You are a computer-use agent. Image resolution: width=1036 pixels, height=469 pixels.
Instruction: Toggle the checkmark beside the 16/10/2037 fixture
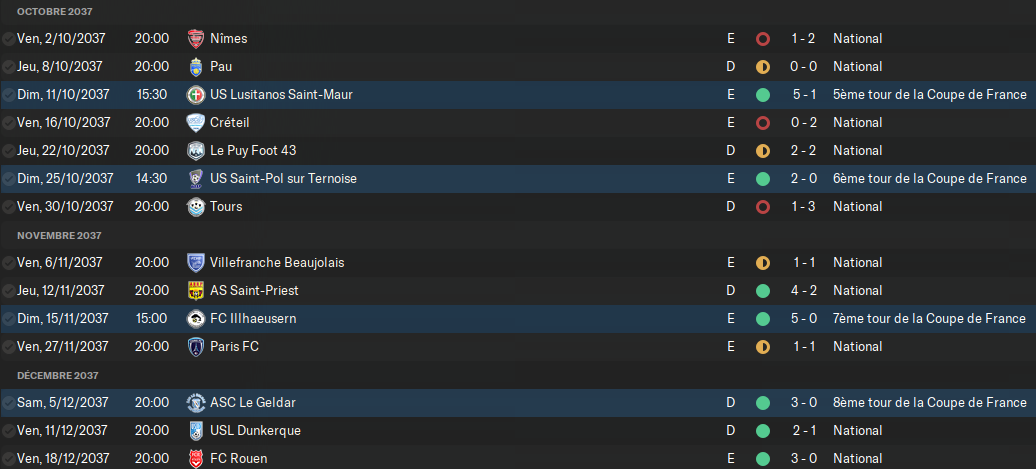[8, 123]
